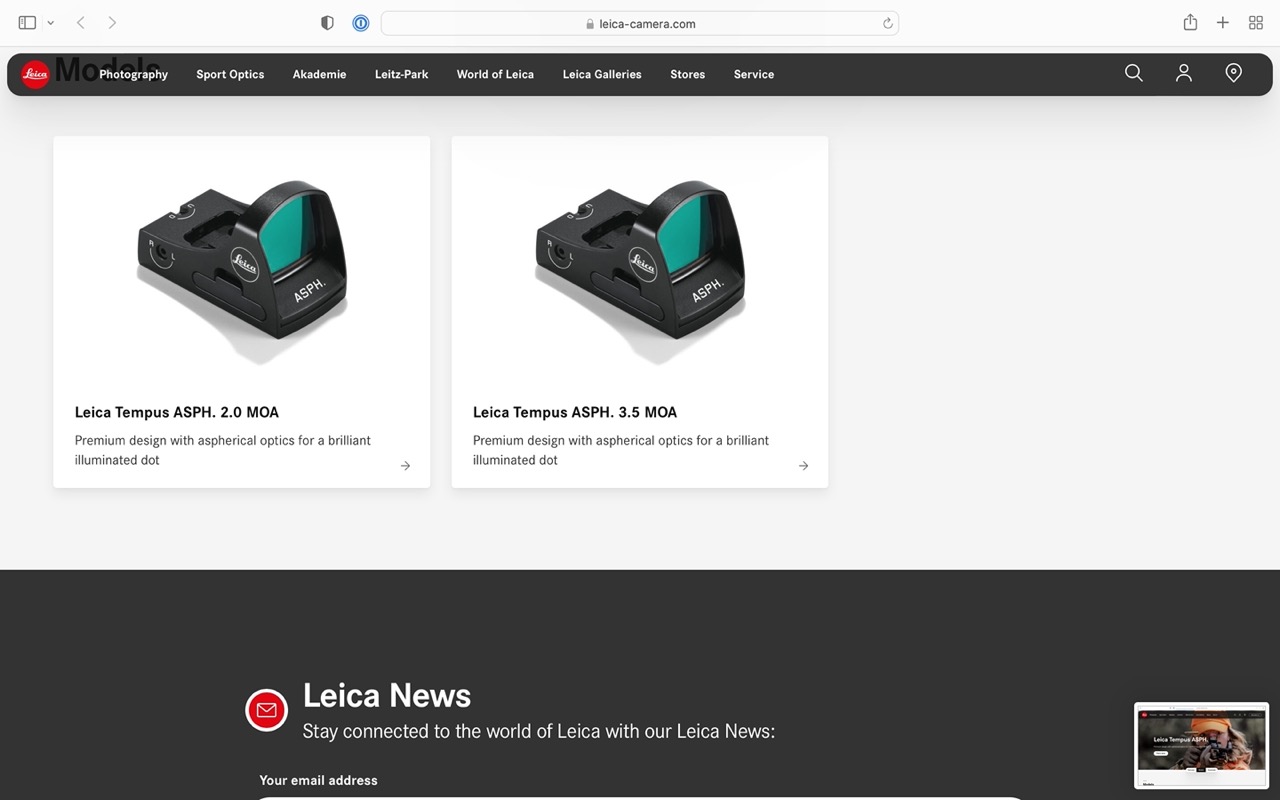1280x800 pixels.
Task: Click the arrow on 3.5 MOA card
Action: point(803,466)
